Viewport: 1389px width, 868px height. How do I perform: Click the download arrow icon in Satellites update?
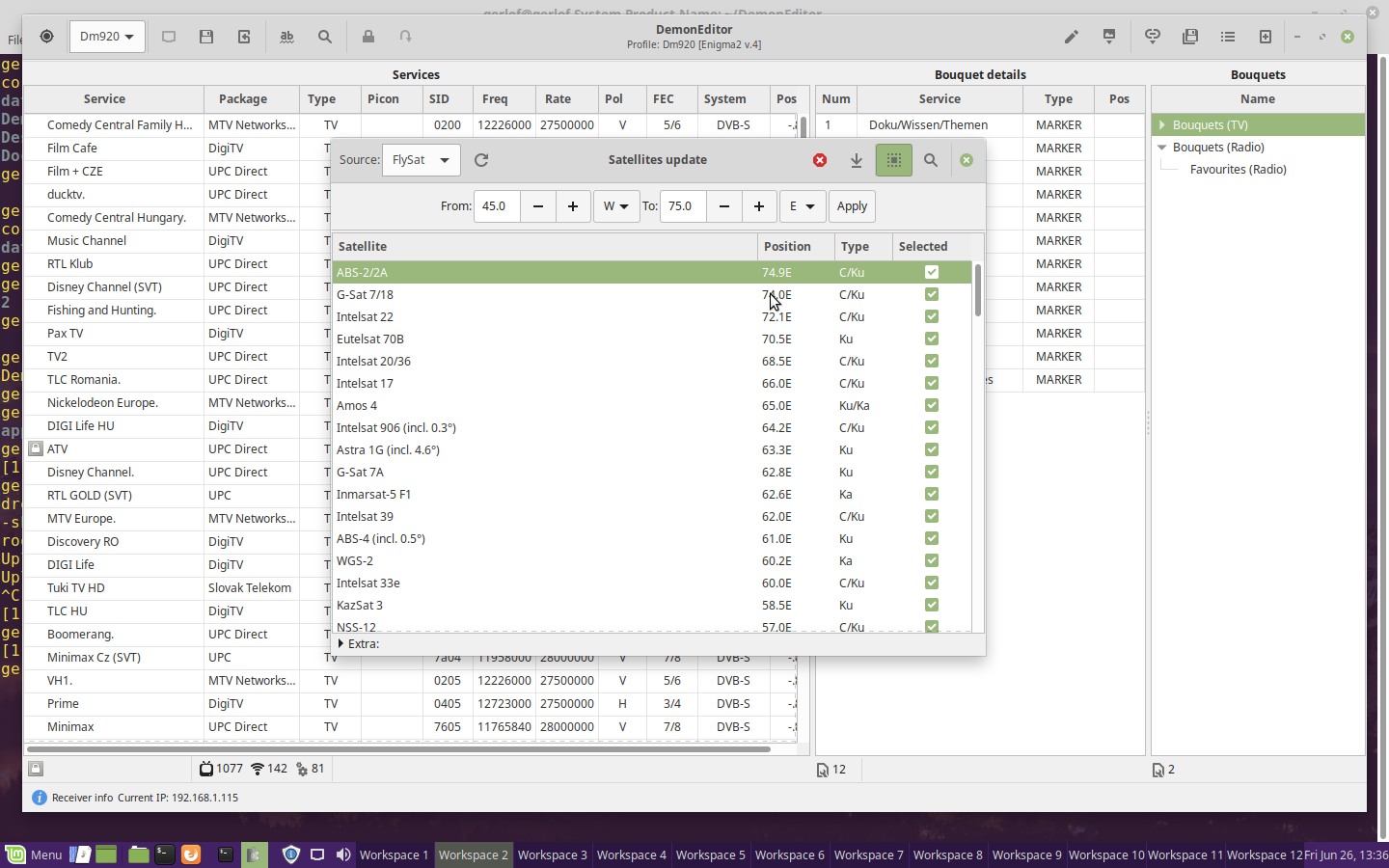(x=857, y=160)
